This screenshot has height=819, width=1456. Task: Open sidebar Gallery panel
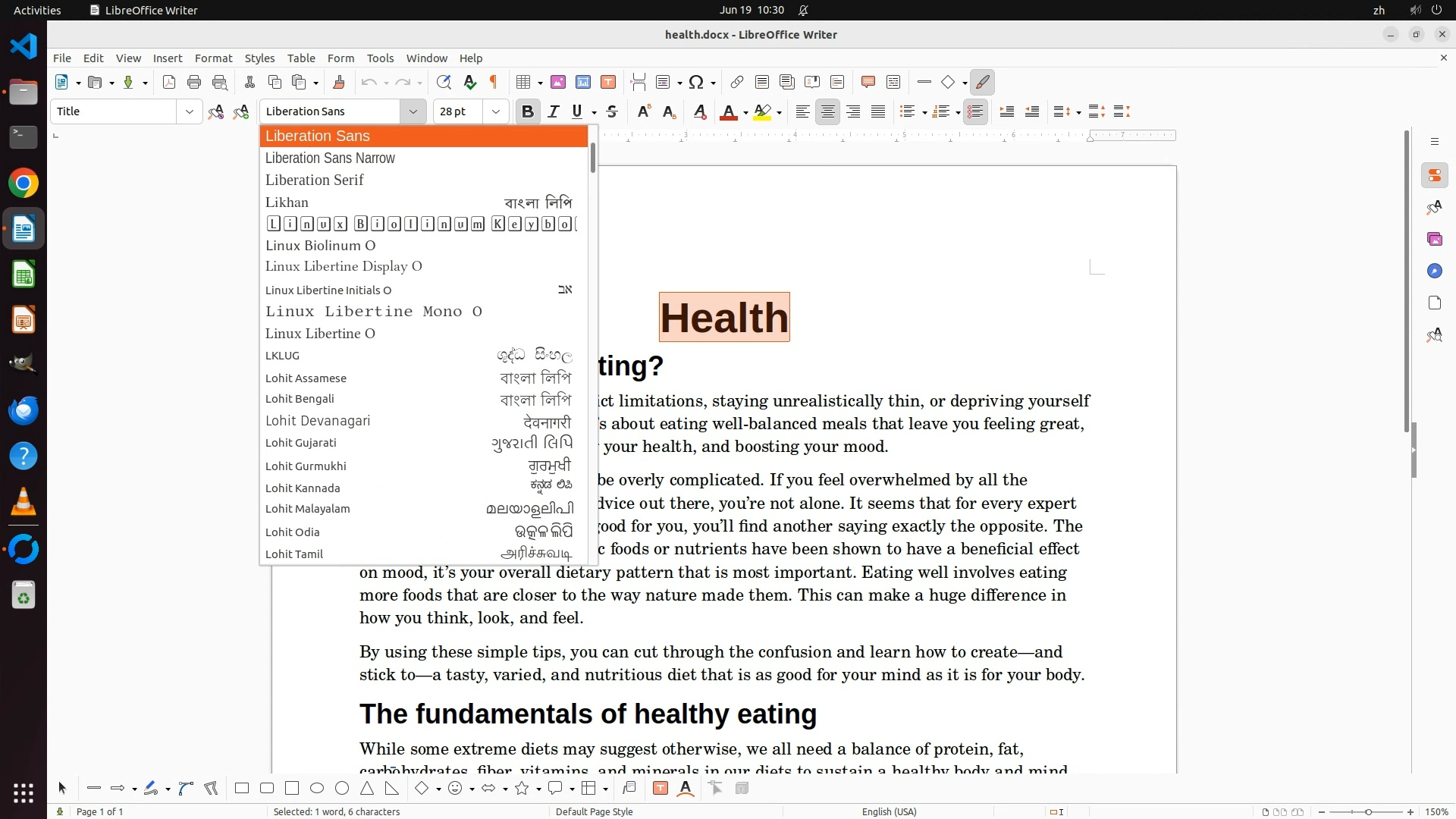point(1434,240)
